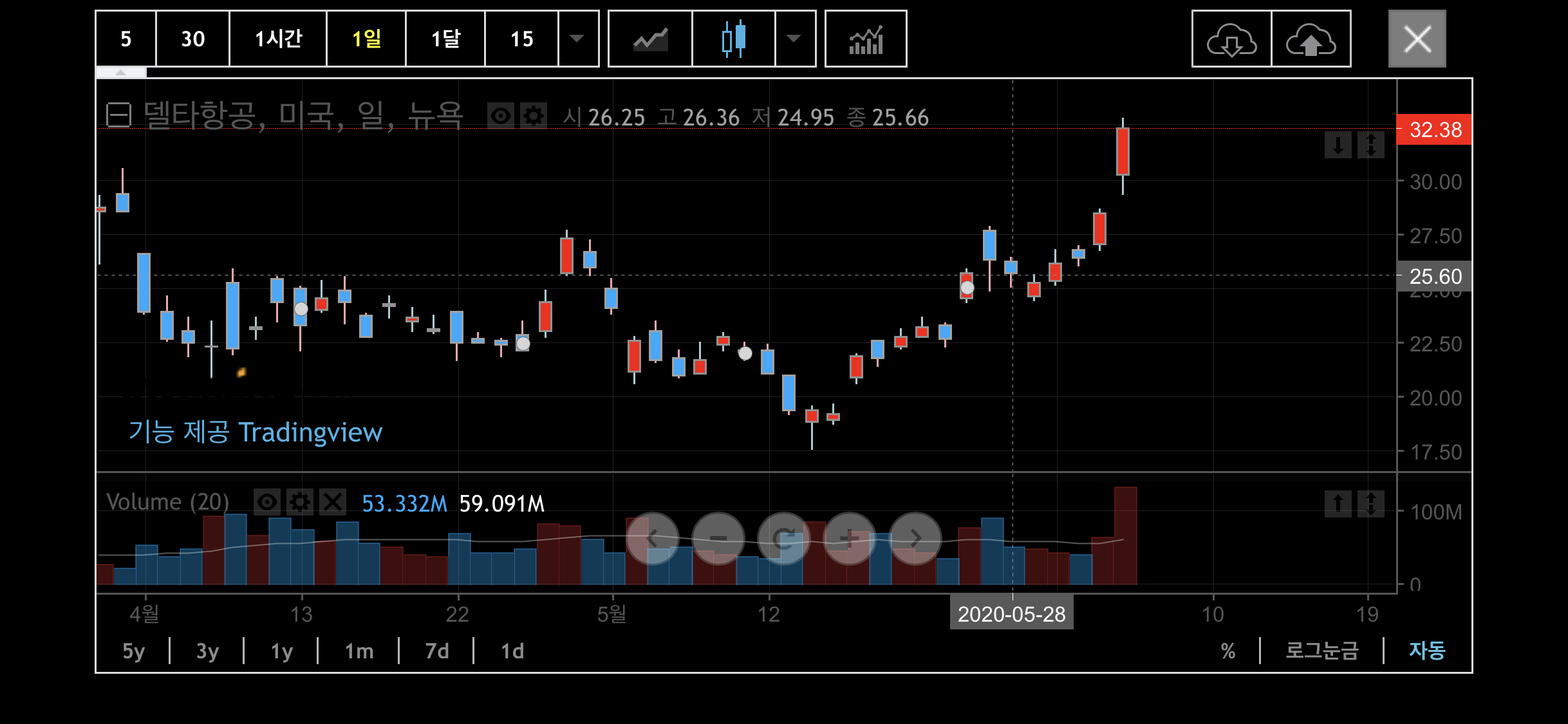This screenshot has height=724, width=1568.
Task: Set range to 3y
Action: point(207,651)
